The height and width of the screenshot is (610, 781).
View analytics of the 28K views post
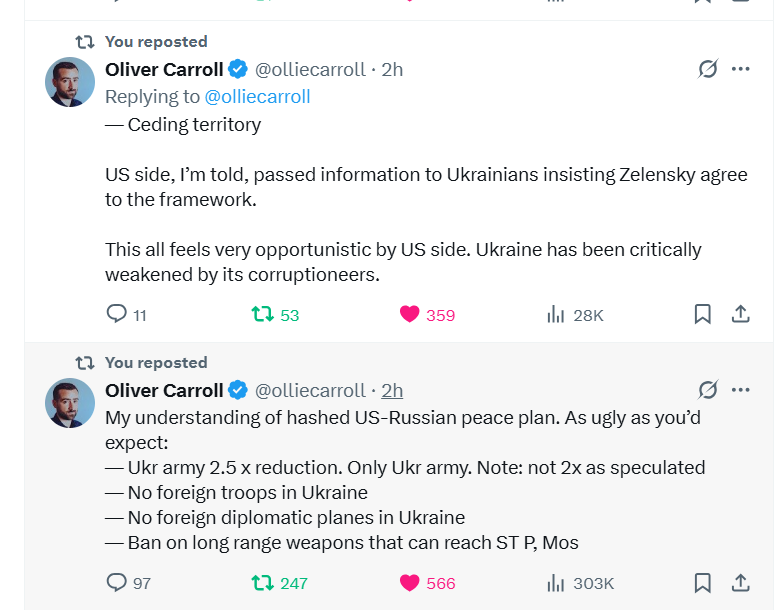556,314
